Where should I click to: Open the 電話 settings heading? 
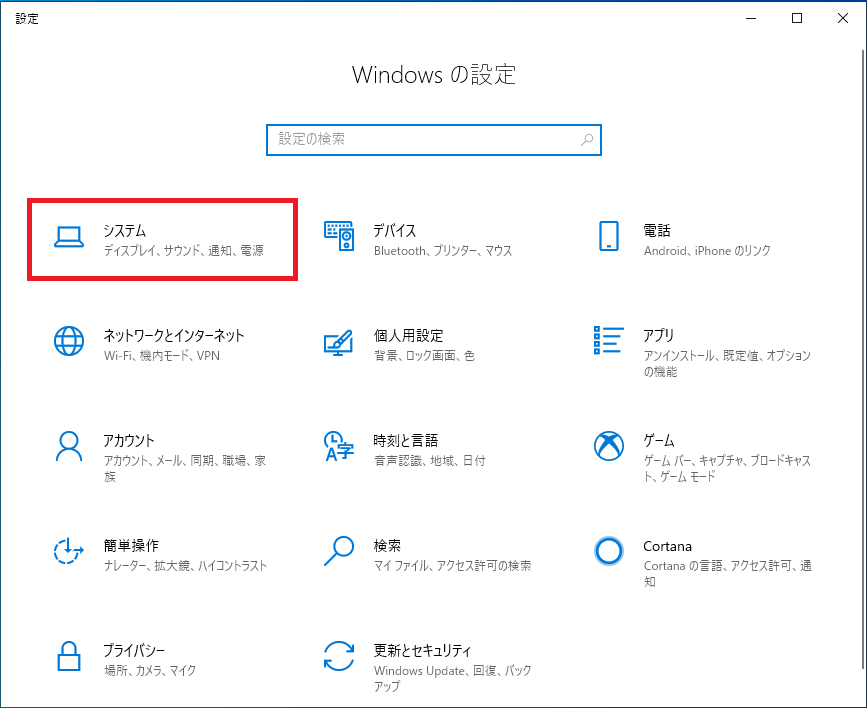(x=657, y=231)
